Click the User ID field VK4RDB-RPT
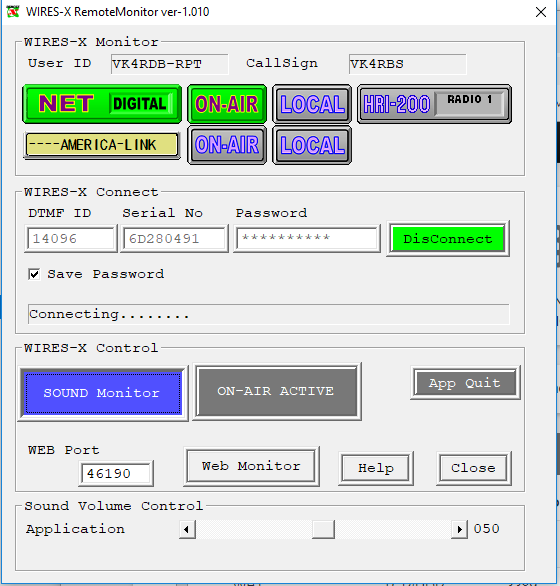Viewport: 560px width, 586px height. click(169, 64)
